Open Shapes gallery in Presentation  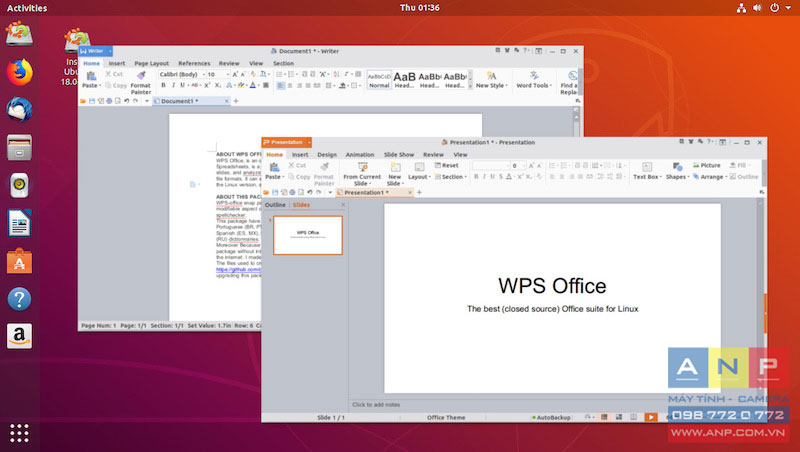click(x=677, y=171)
